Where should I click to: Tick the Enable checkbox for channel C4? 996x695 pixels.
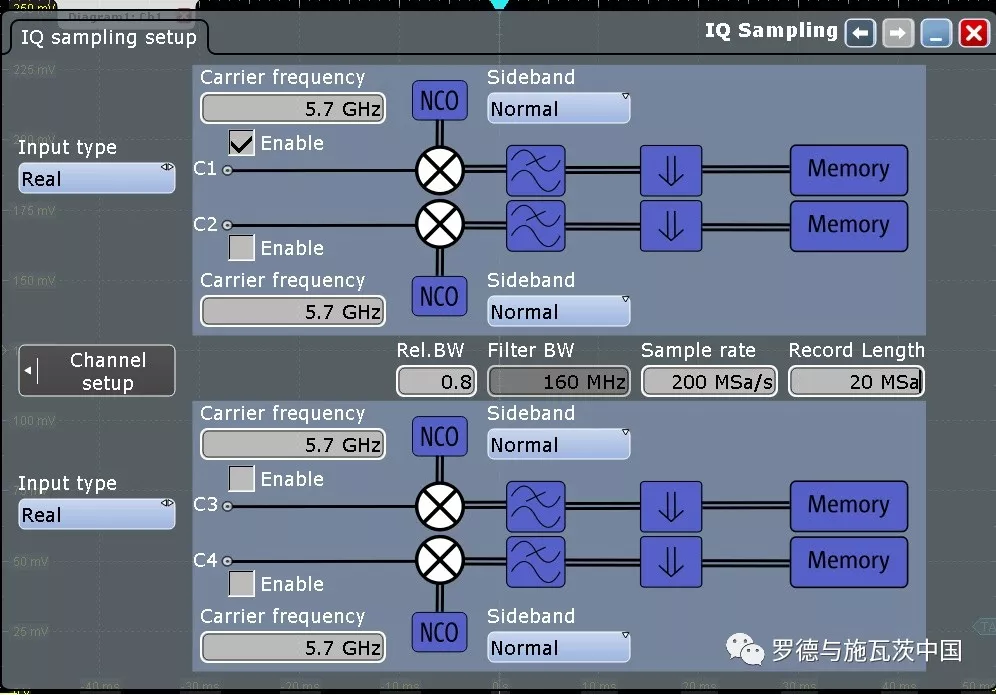pos(242,584)
